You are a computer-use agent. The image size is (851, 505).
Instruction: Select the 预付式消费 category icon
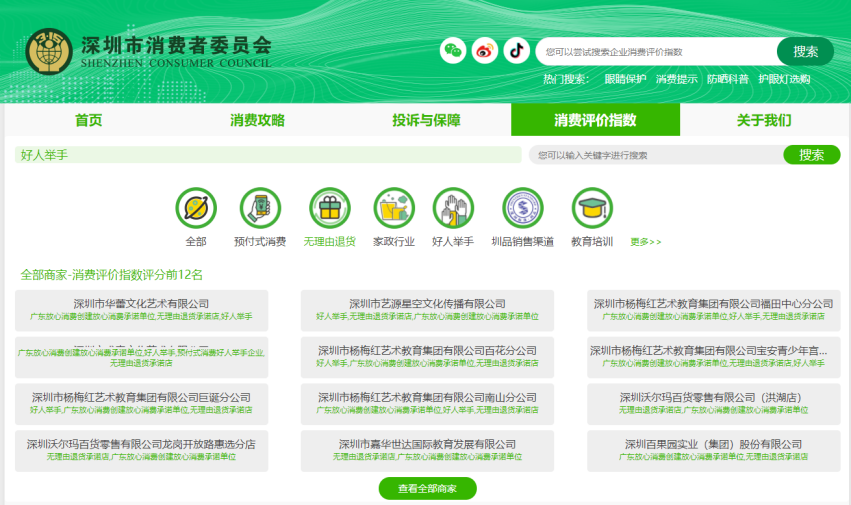click(260, 208)
